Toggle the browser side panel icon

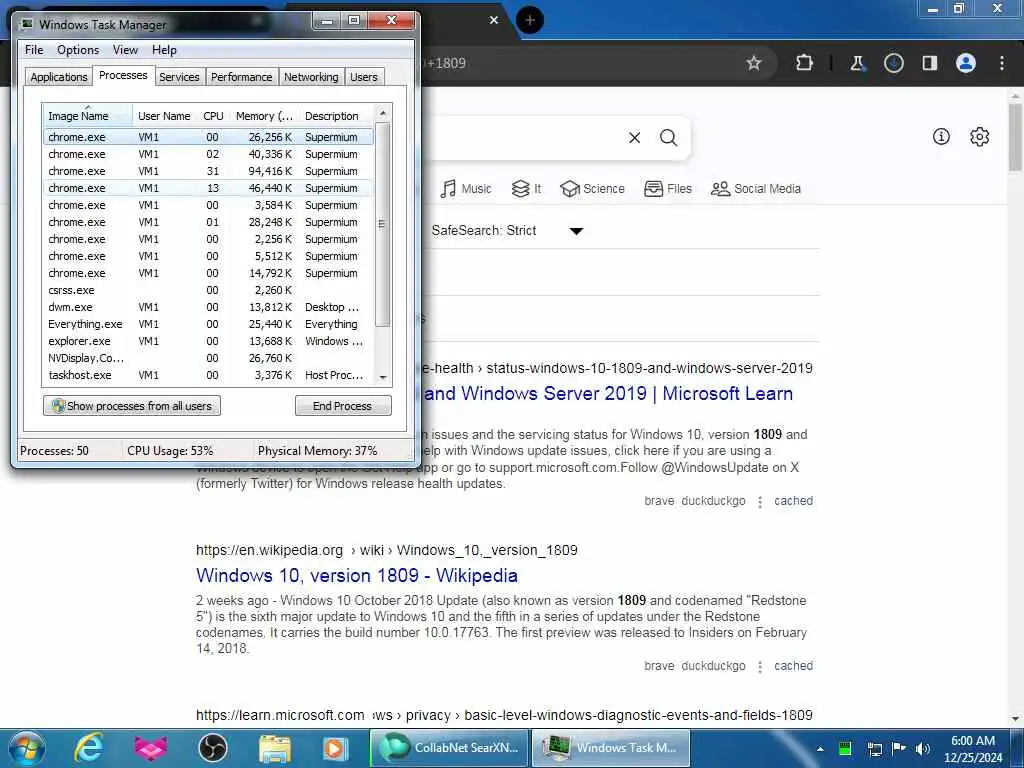point(930,63)
